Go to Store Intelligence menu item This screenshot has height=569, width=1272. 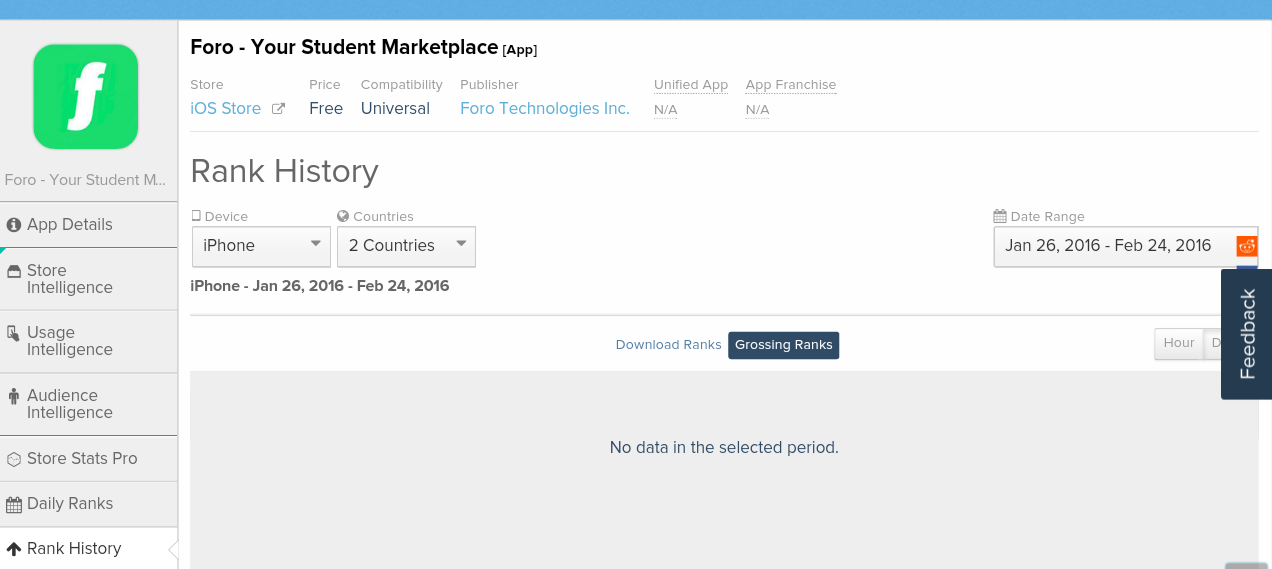point(69,279)
